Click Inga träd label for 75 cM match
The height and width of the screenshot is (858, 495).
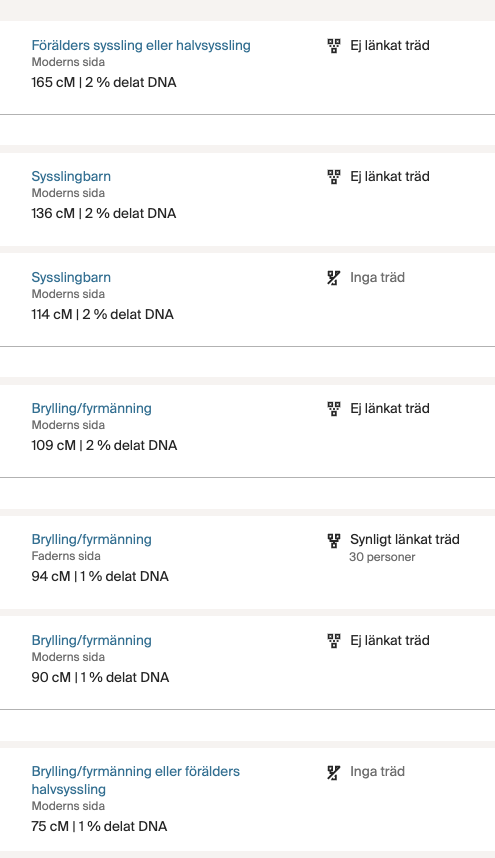[x=377, y=772]
